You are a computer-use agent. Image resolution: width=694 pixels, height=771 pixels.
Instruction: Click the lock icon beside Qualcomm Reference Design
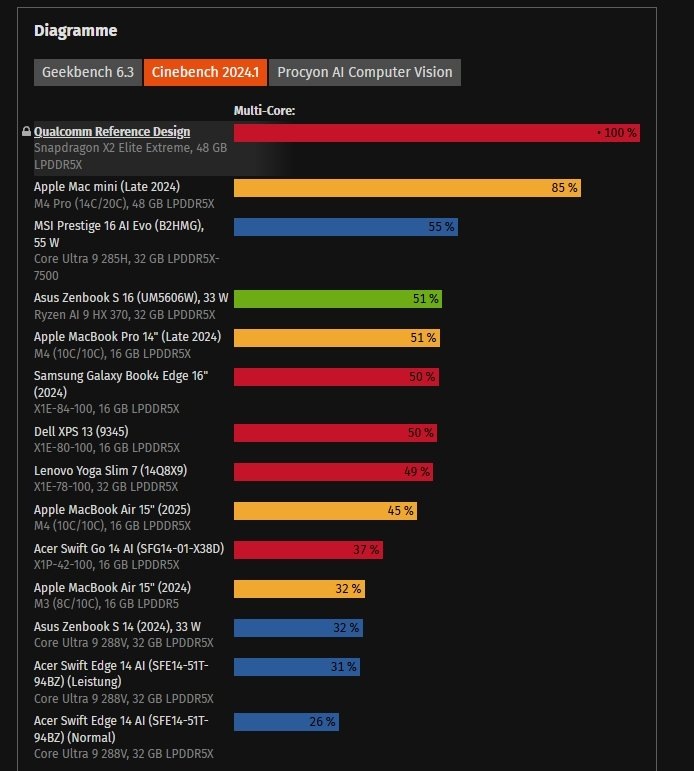pos(27,131)
